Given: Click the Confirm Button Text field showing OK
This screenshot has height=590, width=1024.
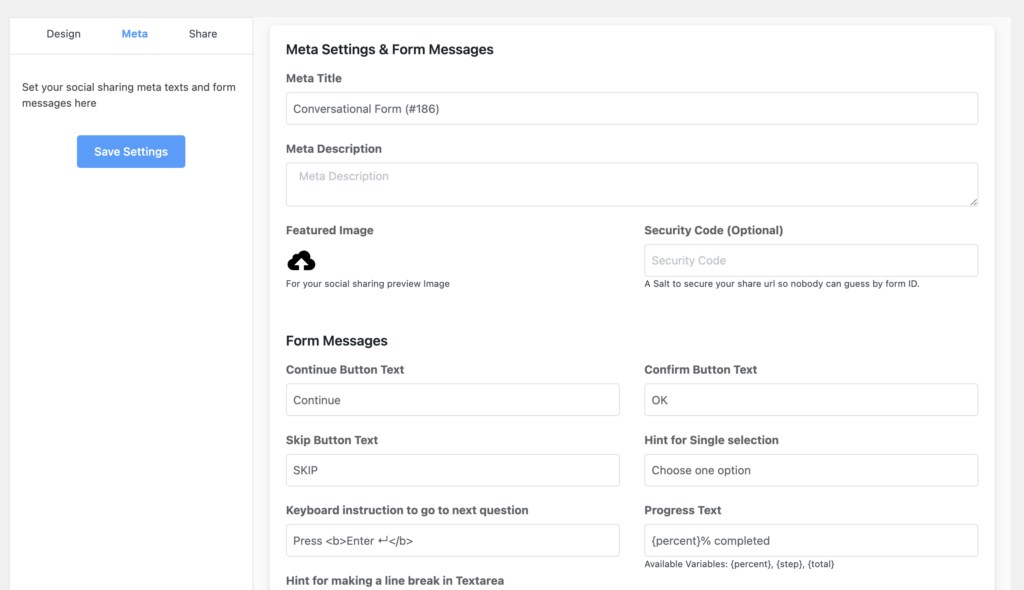Looking at the screenshot, I should [808, 399].
